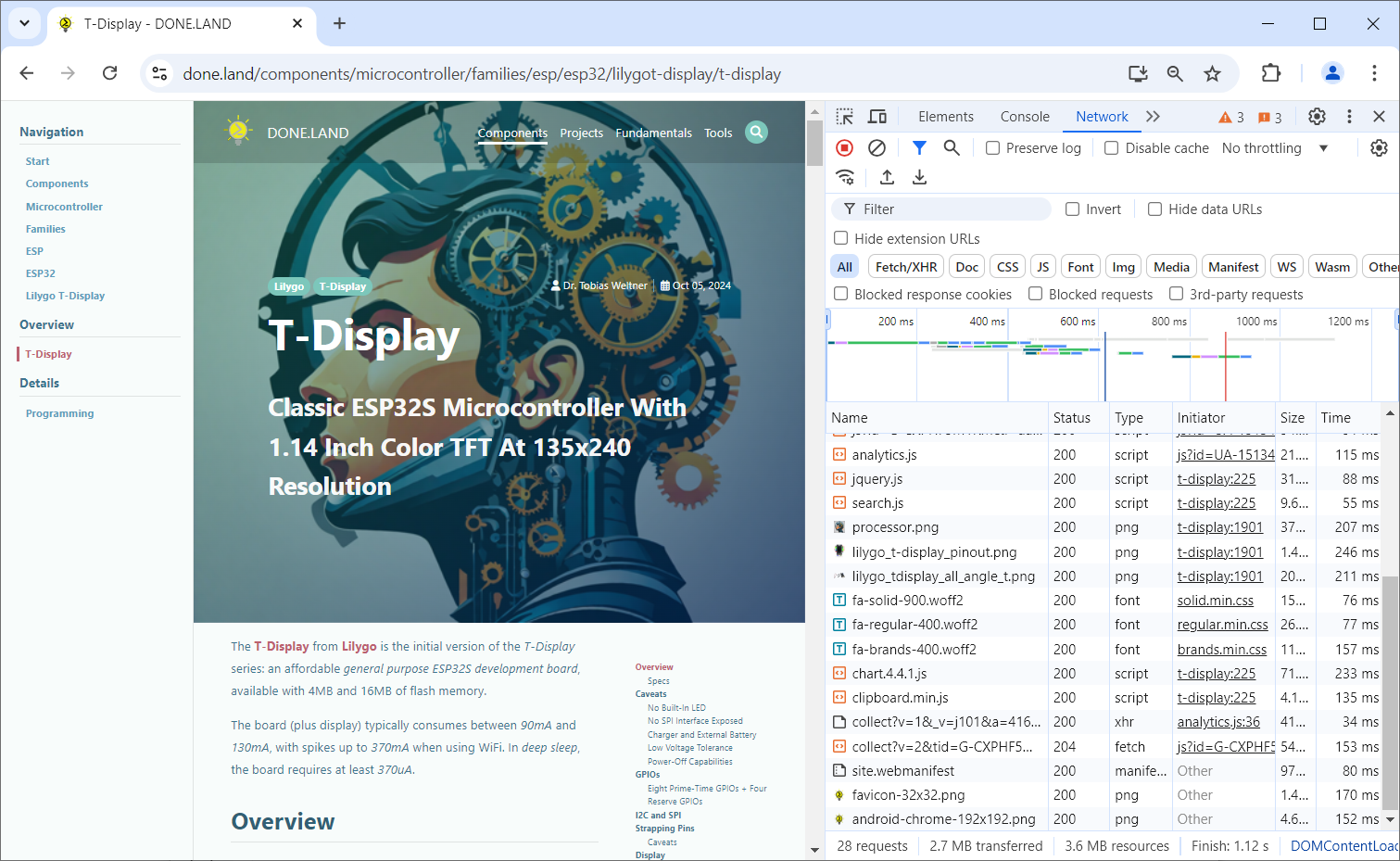Viewport: 1400px width, 861px height.
Task: Bookmark this page with star icon
Action: click(x=1212, y=73)
